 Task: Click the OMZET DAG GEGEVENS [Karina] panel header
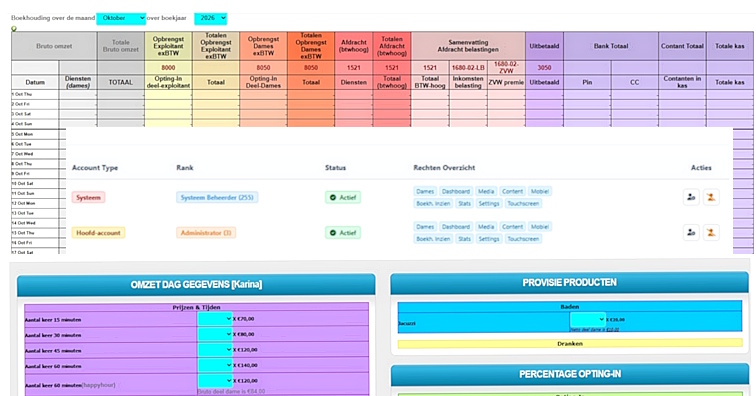click(196, 285)
